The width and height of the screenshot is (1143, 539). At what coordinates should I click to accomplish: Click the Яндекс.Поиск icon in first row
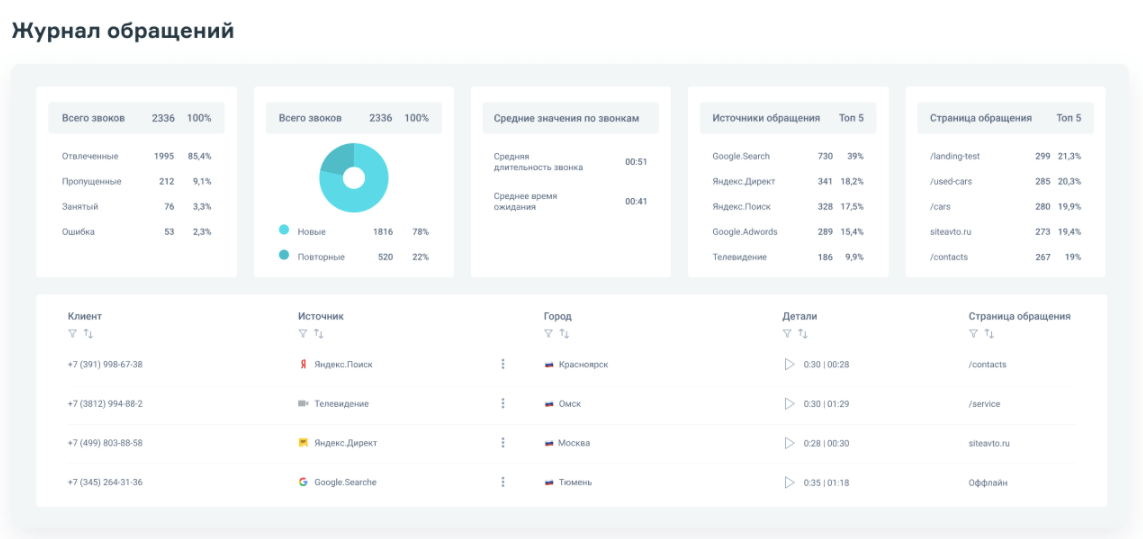click(x=303, y=364)
